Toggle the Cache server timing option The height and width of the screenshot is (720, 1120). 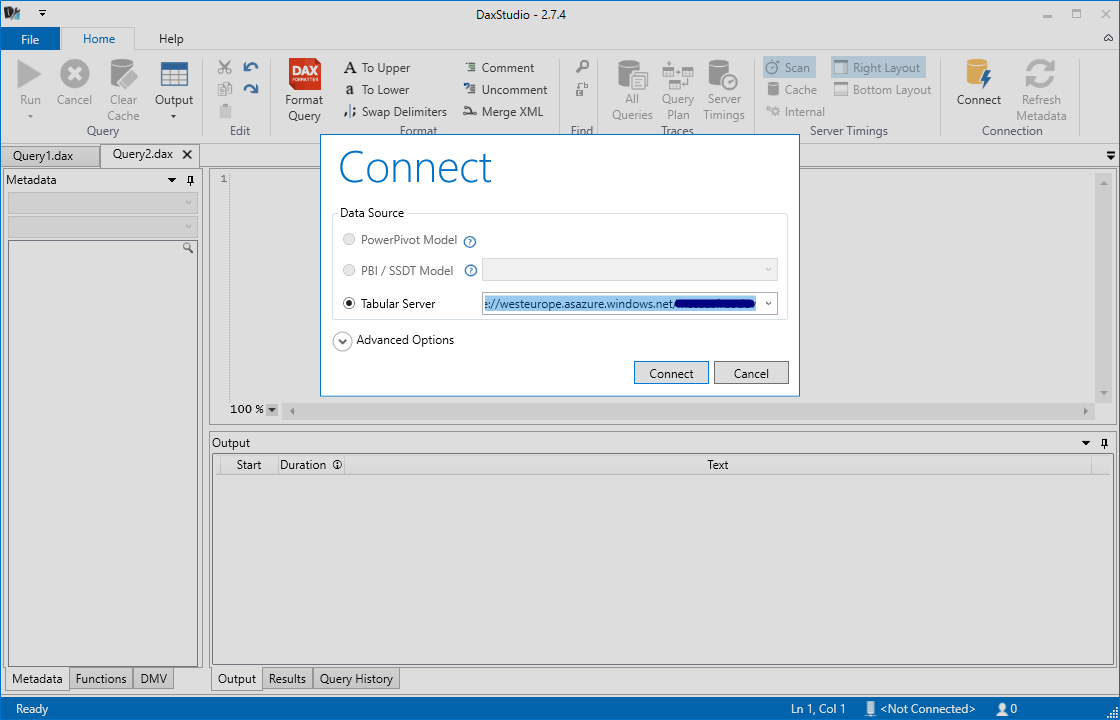(791, 89)
